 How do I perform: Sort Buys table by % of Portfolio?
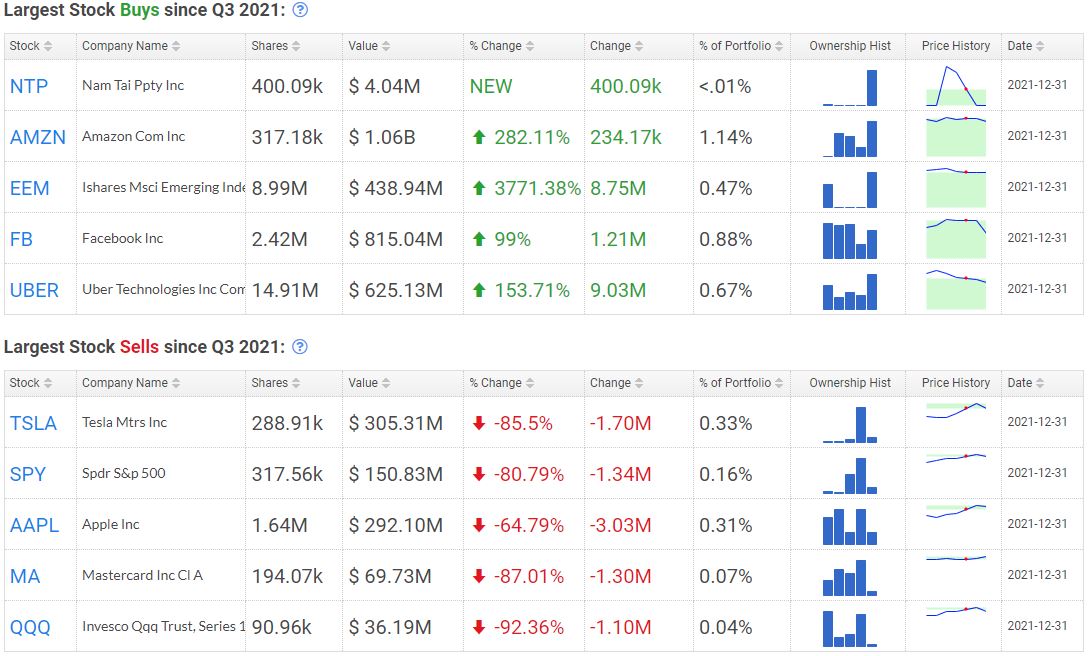click(742, 46)
